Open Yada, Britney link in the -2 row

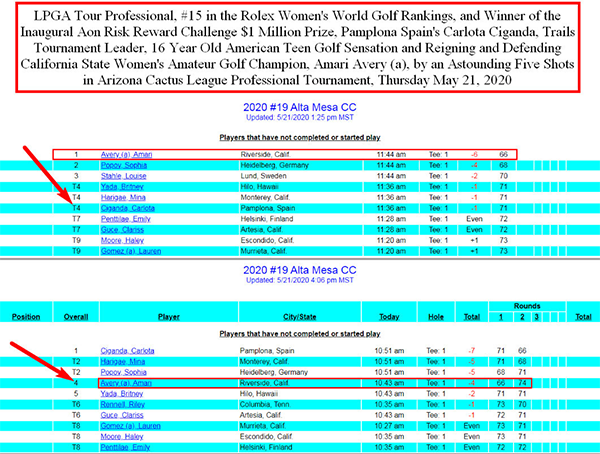click(x=122, y=394)
